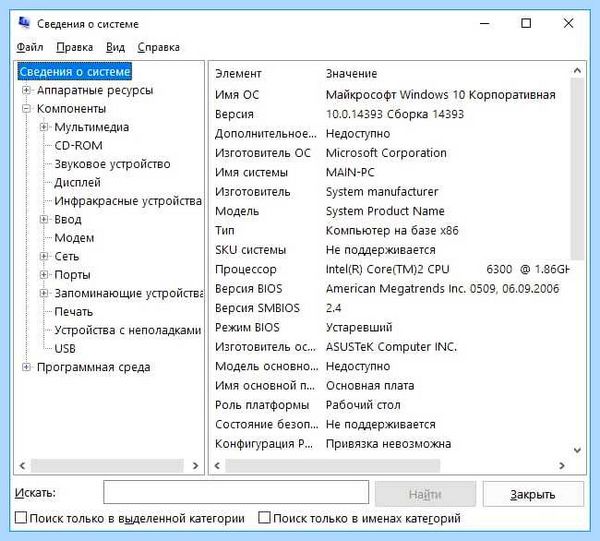
Task: Select the ASUSTeK Computer INC. value
Action: click(x=391, y=347)
